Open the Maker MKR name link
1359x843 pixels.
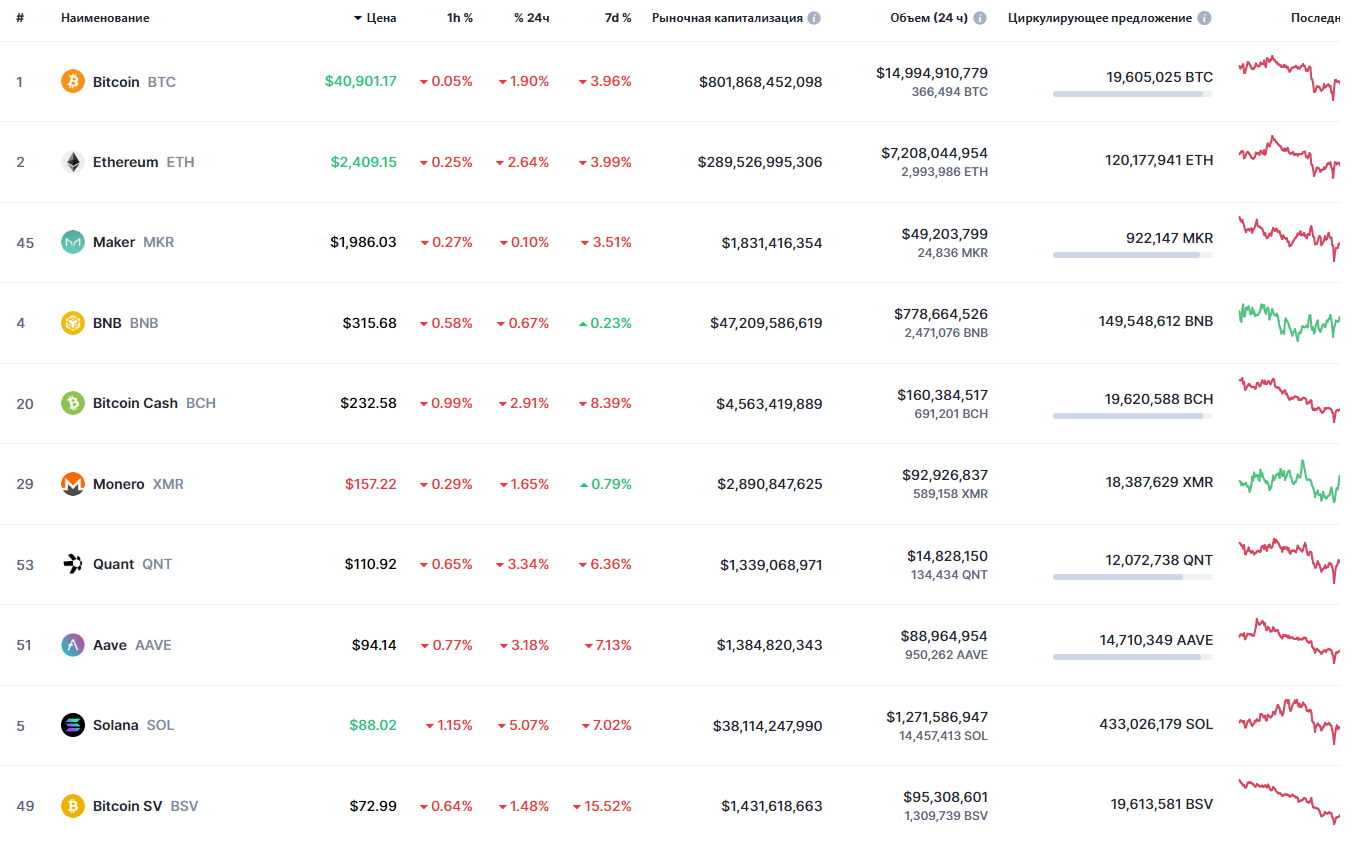(x=134, y=242)
